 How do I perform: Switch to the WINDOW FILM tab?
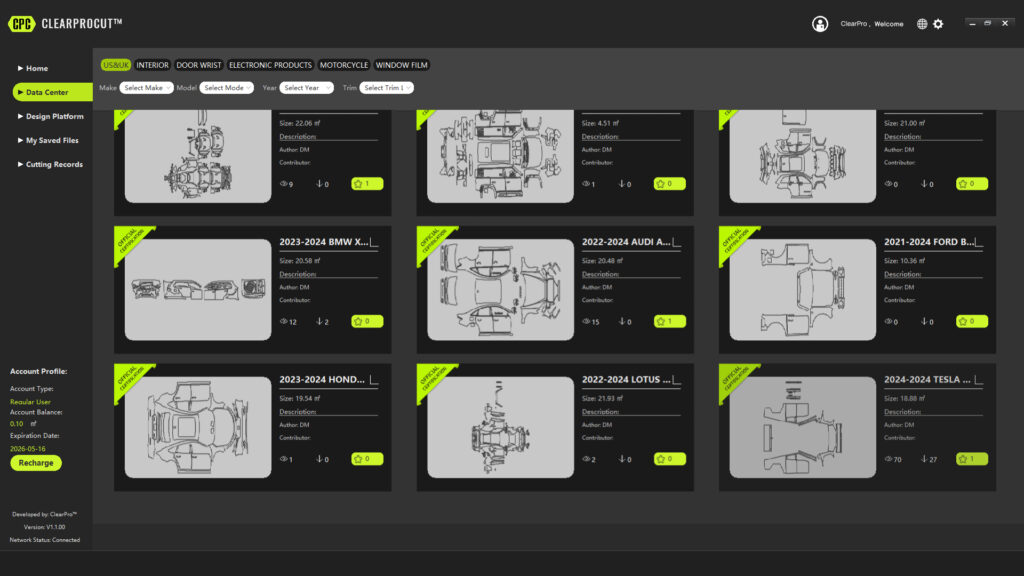(402, 65)
